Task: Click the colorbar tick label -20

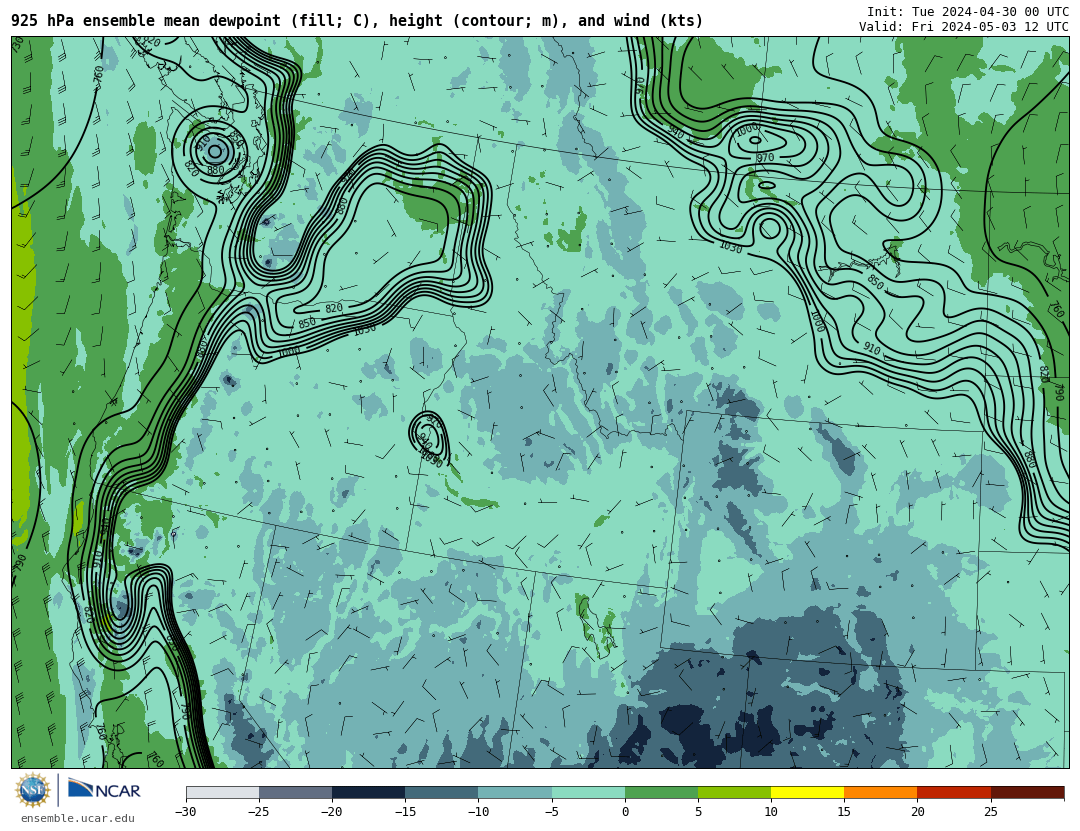Action: coord(332,812)
